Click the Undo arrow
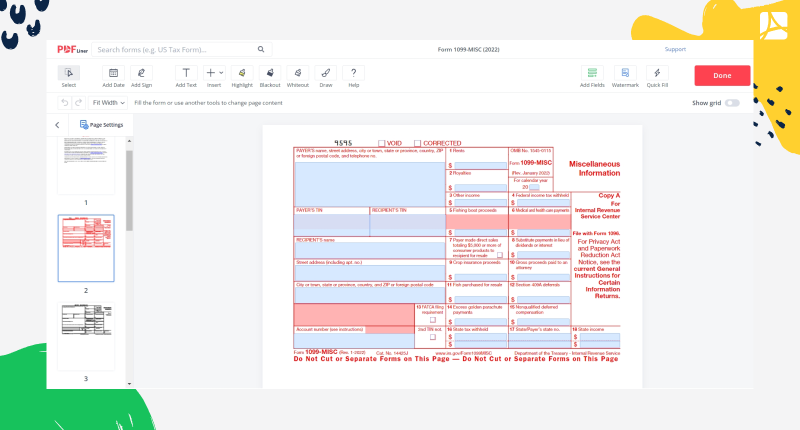Image resolution: width=800 pixels, height=430 pixels. [x=64, y=103]
